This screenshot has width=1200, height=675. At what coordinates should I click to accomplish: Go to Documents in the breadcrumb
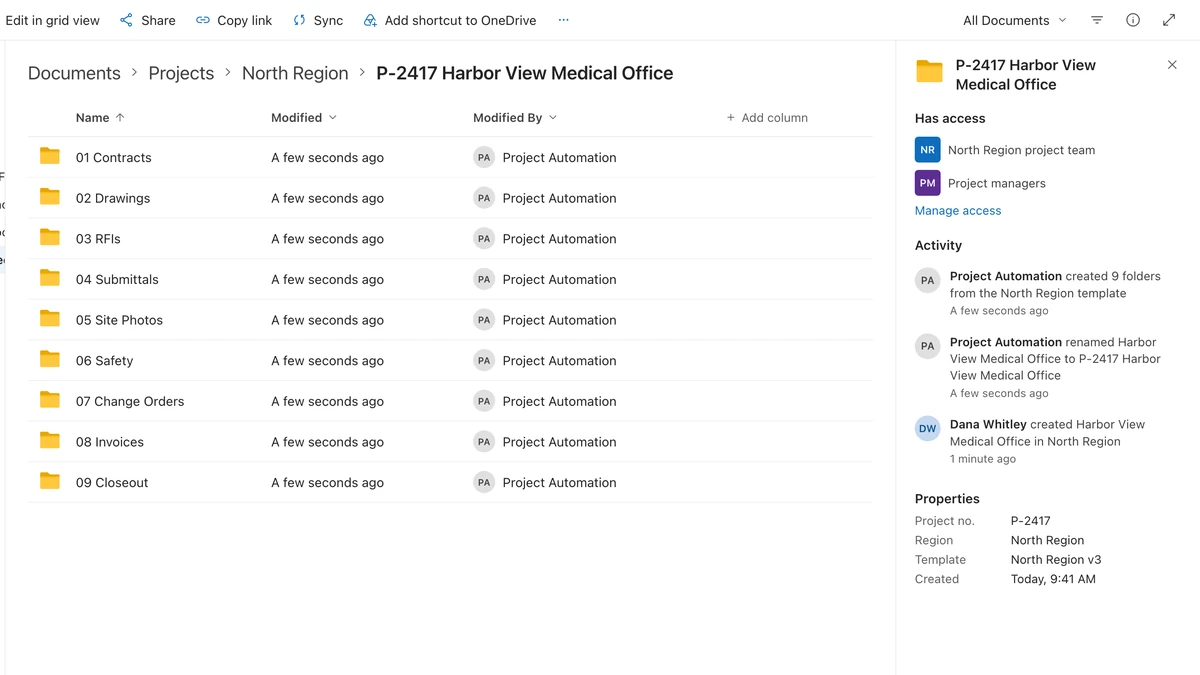click(74, 73)
